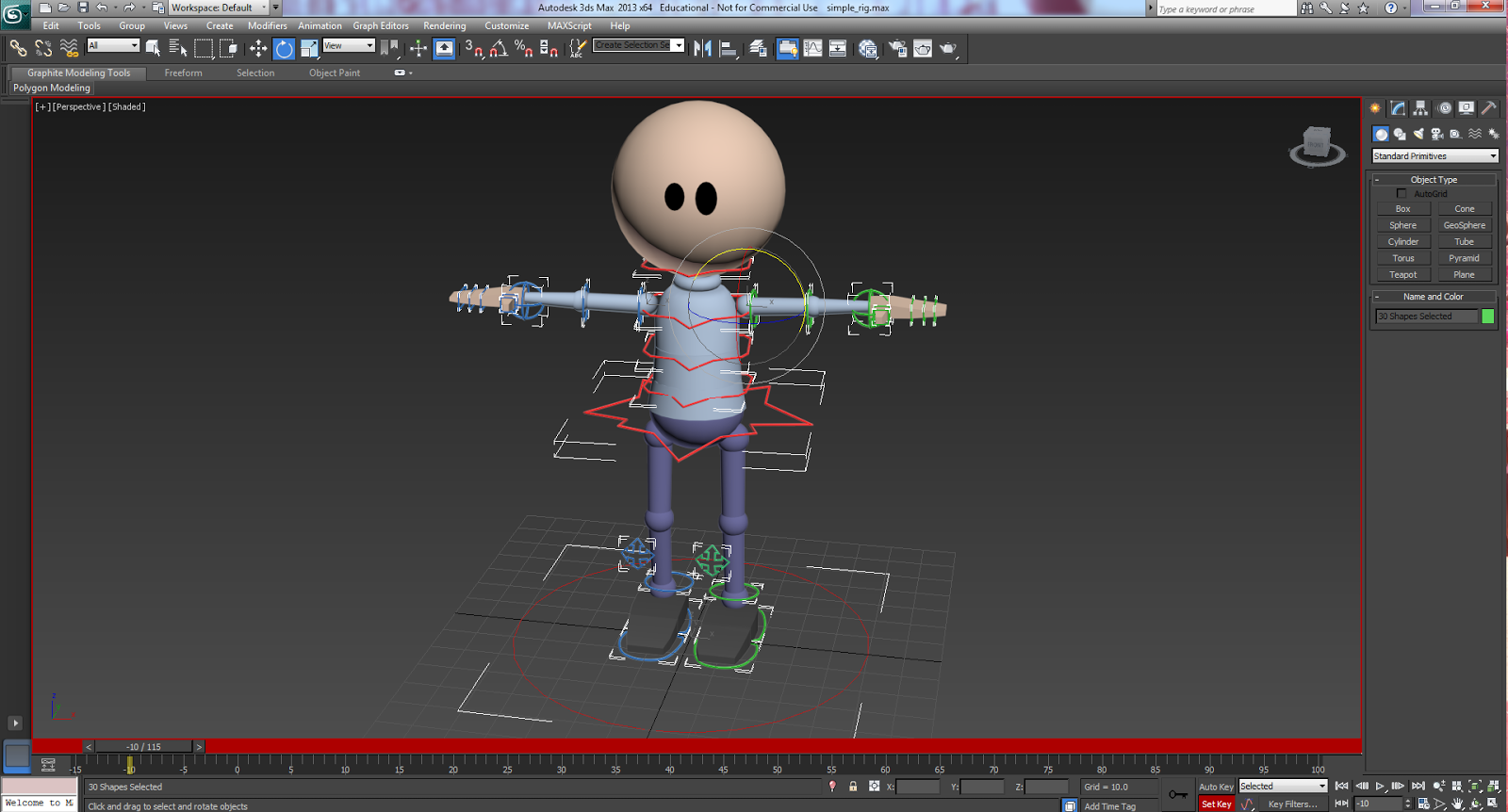This screenshot has height=812, width=1508.
Task: Toggle Set Key mode on
Action: (x=1216, y=804)
